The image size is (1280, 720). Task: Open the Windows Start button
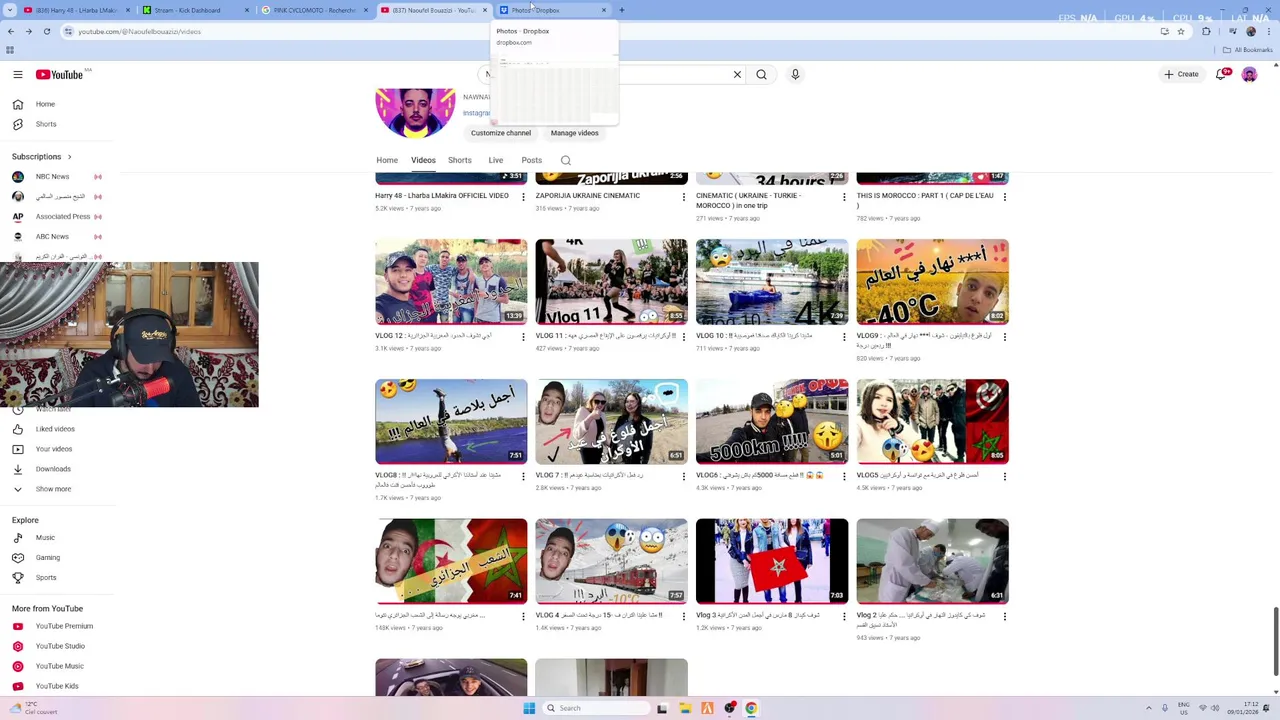tap(529, 708)
